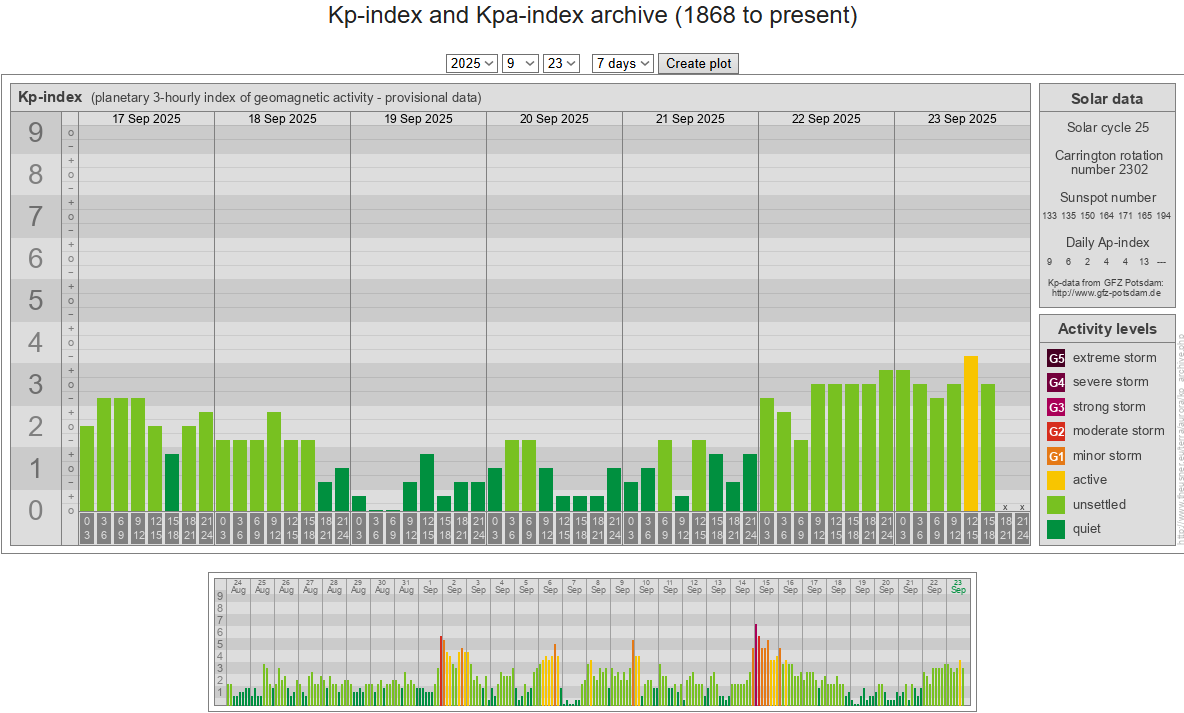
Task: Open the year dropdown showing 2025
Action: (x=472, y=63)
